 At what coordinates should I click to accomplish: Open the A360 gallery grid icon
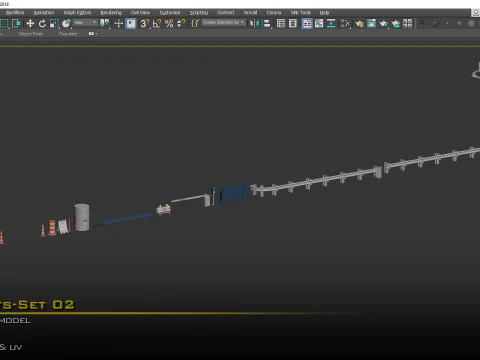pos(407,23)
